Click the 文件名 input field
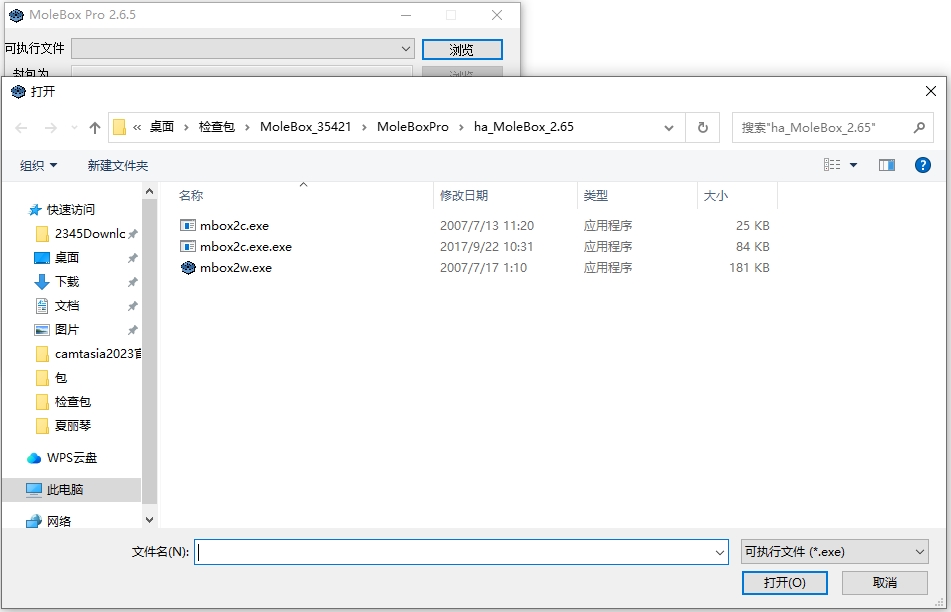 coord(461,552)
